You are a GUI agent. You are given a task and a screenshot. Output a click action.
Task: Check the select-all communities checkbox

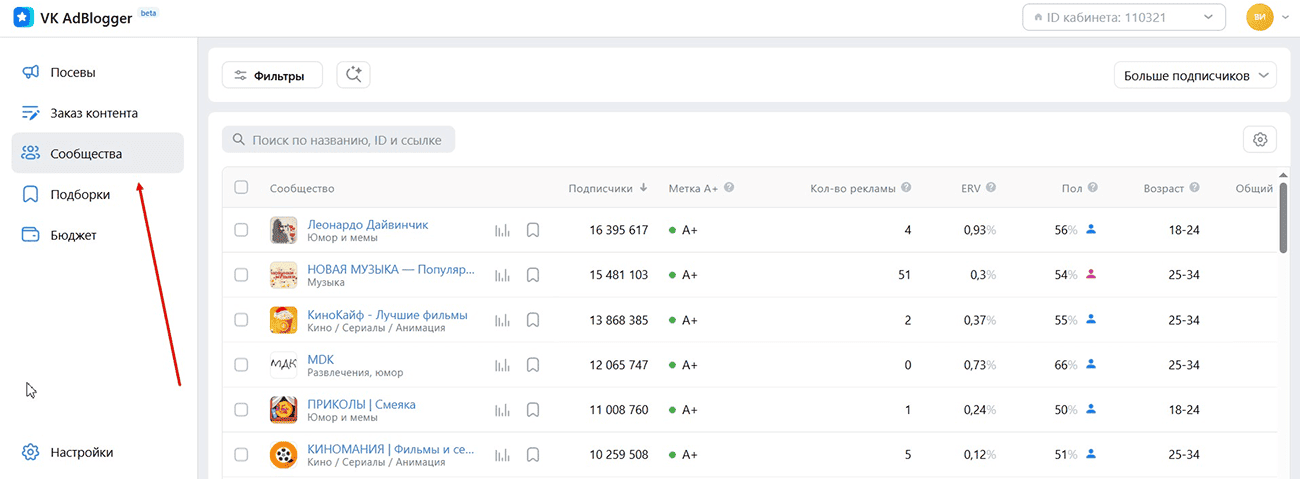pyautogui.click(x=241, y=188)
